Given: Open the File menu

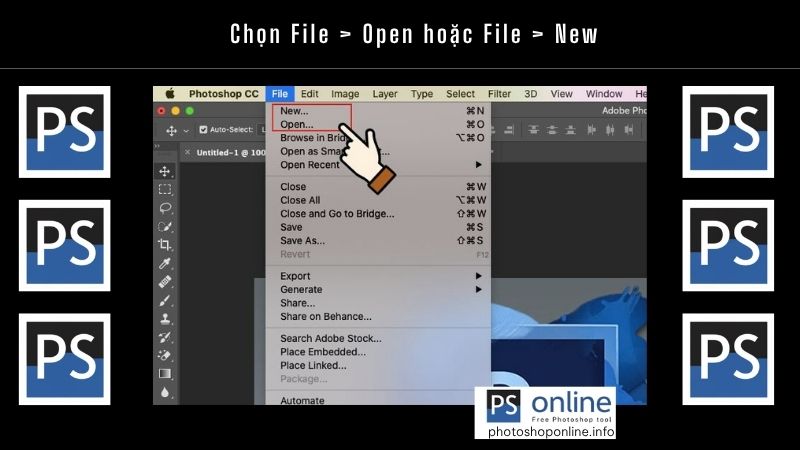Looking at the screenshot, I should (280, 94).
